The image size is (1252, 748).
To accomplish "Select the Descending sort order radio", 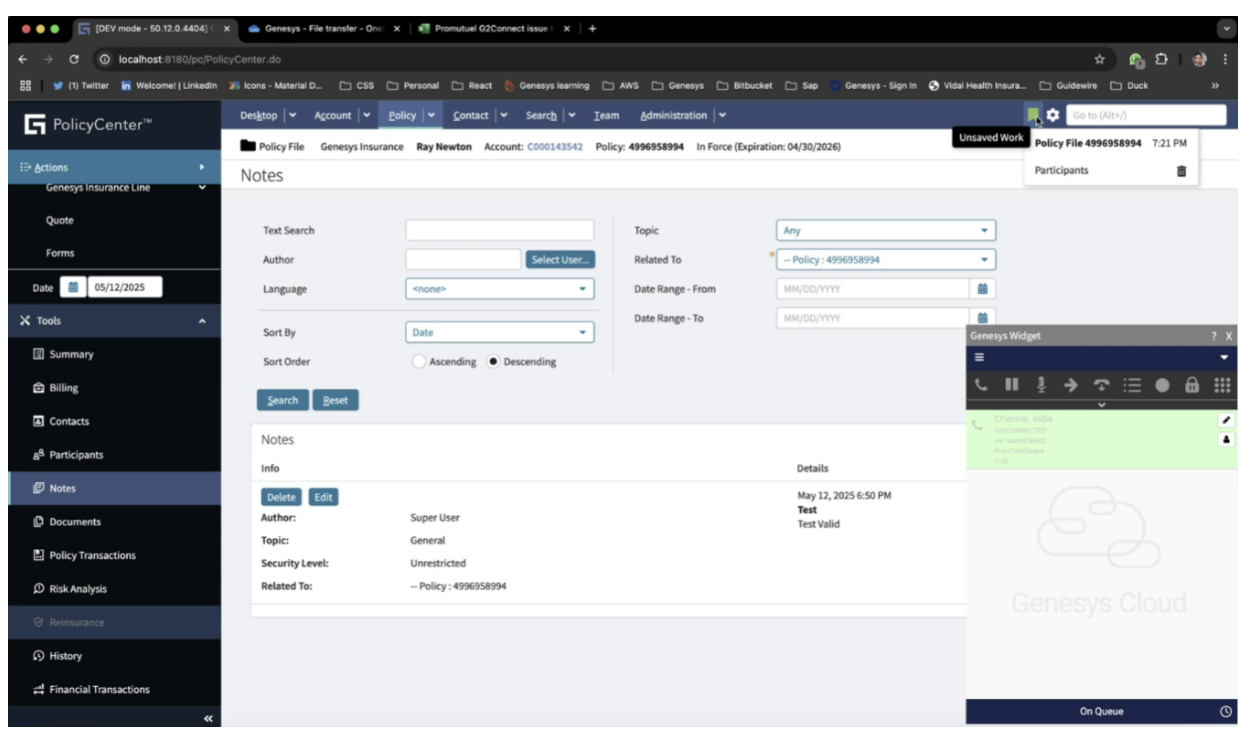I will (493, 362).
